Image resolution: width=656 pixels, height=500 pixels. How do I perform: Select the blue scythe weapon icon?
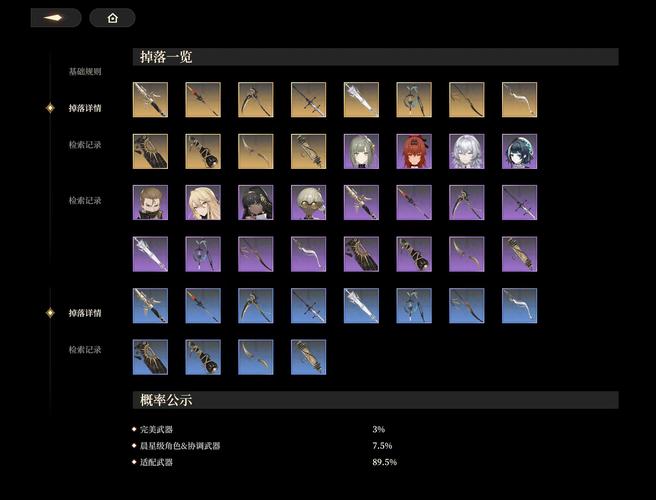(256, 305)
